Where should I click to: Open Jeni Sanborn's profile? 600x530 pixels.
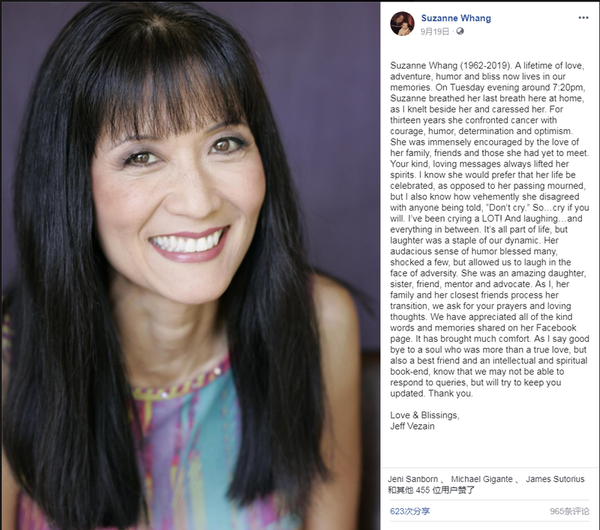coord(412,479)
